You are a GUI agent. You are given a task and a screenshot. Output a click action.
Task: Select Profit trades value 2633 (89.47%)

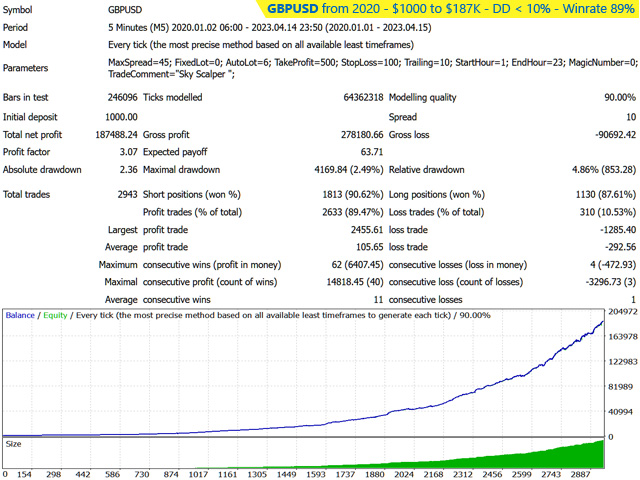click(x=353, y=212)
